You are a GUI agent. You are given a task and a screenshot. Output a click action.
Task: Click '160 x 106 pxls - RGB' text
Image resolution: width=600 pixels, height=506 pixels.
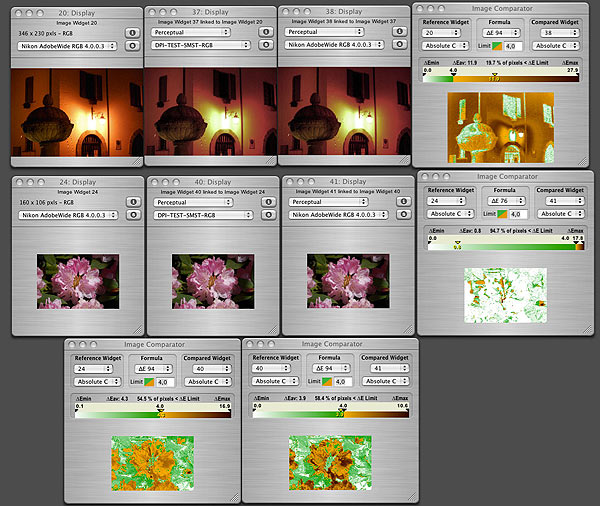(x=47, y=202)
